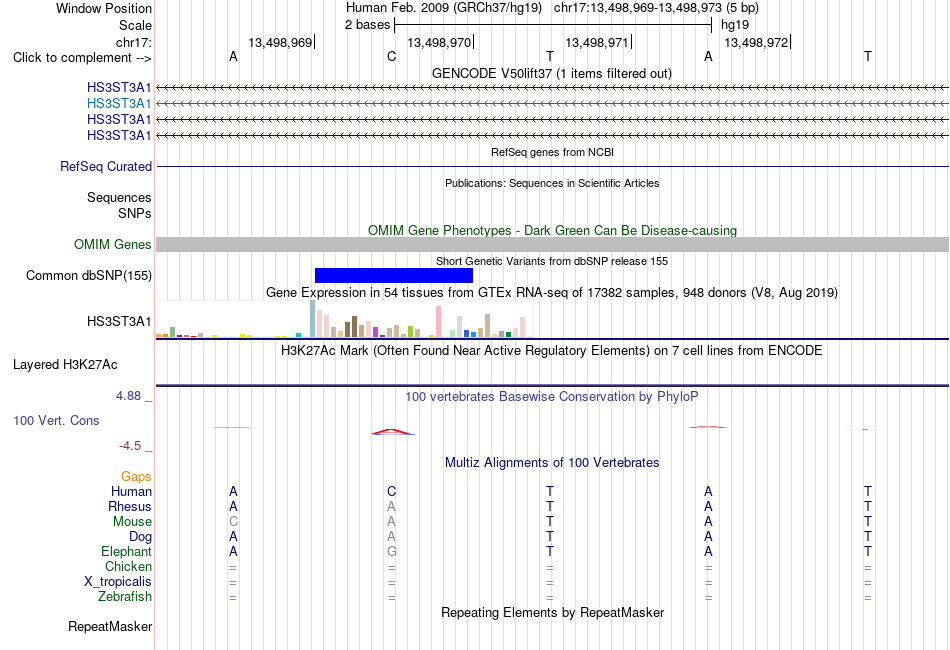Click the "OMIM Genes" track label
This screenshot has width=950, height=650.
(113, 244)
